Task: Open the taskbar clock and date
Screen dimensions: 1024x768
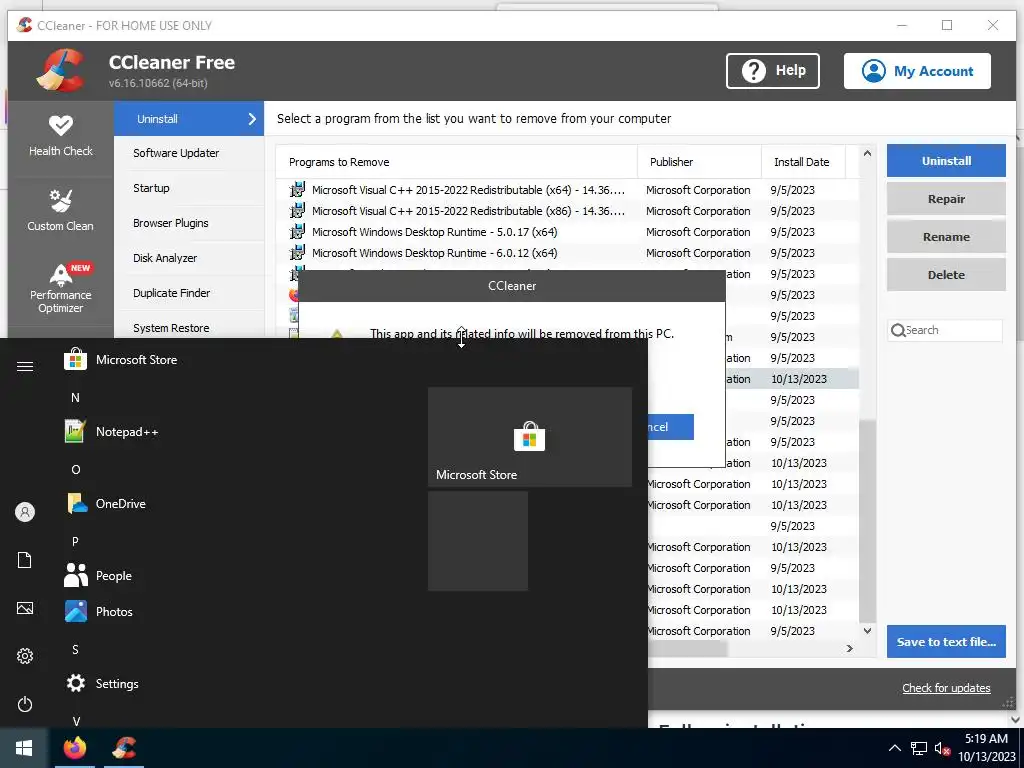Action: pyautogui.click(x=986, y=748)
